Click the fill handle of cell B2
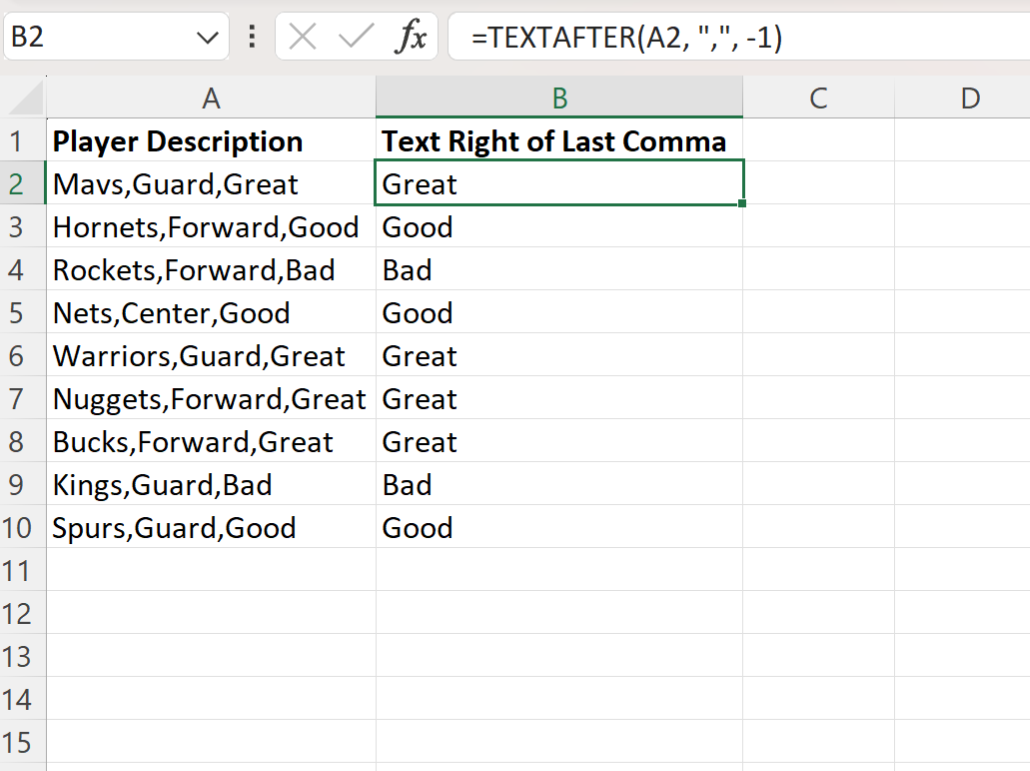Viewport: 1030px width, 771px height. coord(742,204)
